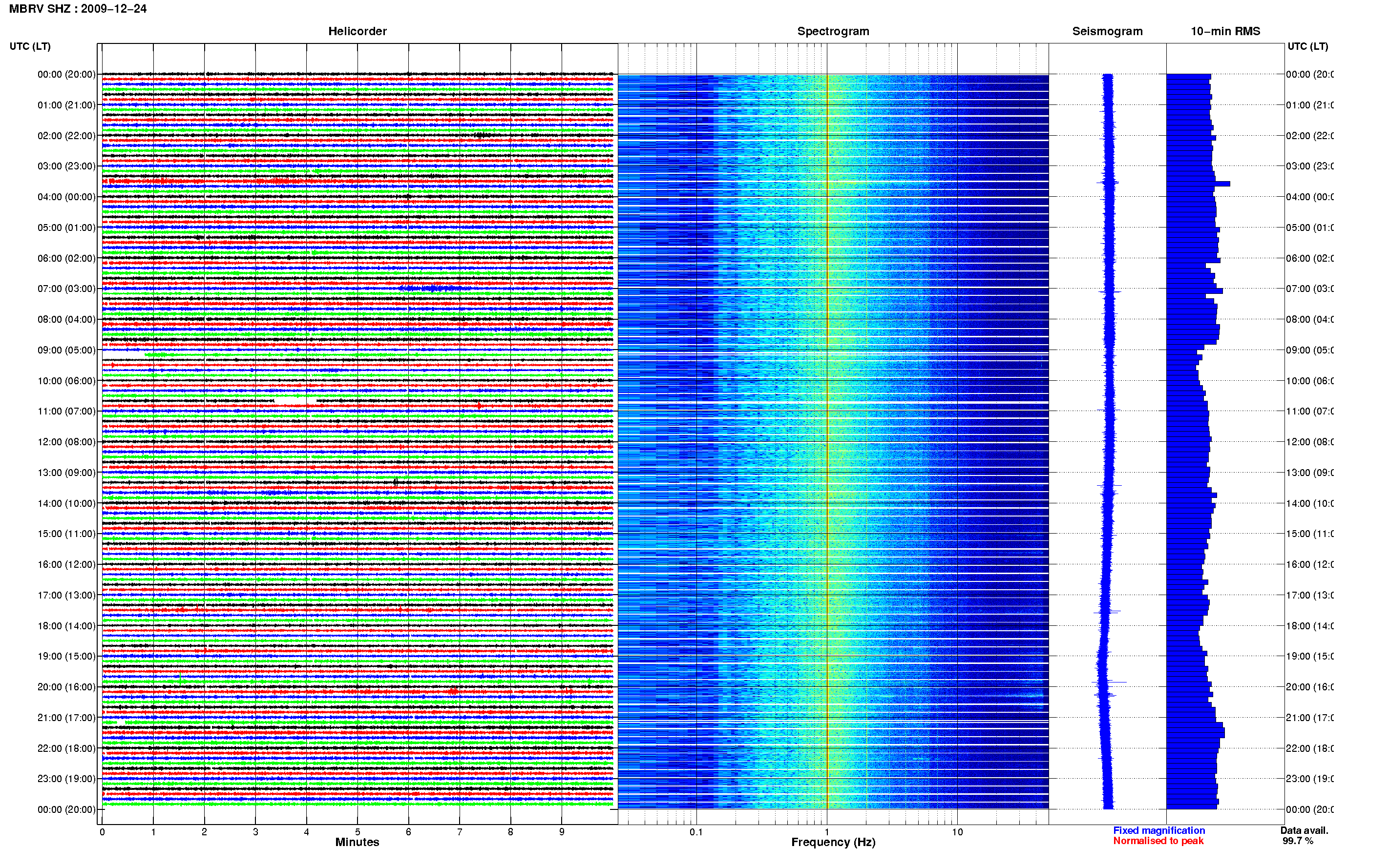This screenshot has width=1389, height=868.
Task: Click left-axis time label '02:00 (22:00)'
Action: [66, 136]
